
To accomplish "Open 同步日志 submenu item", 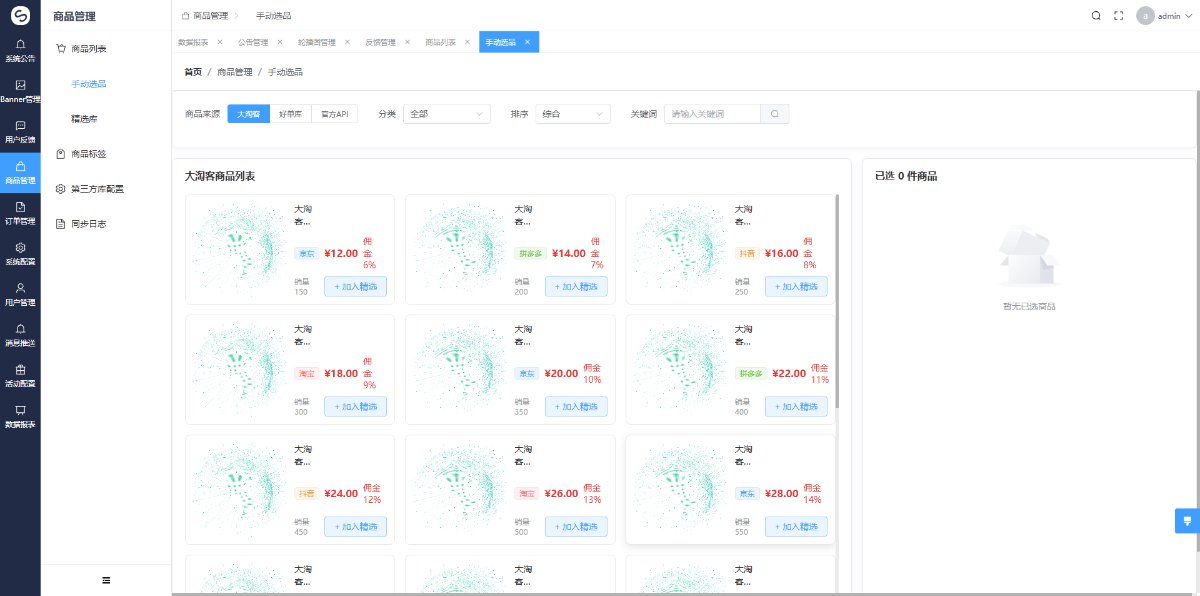I will pos(106,224).
